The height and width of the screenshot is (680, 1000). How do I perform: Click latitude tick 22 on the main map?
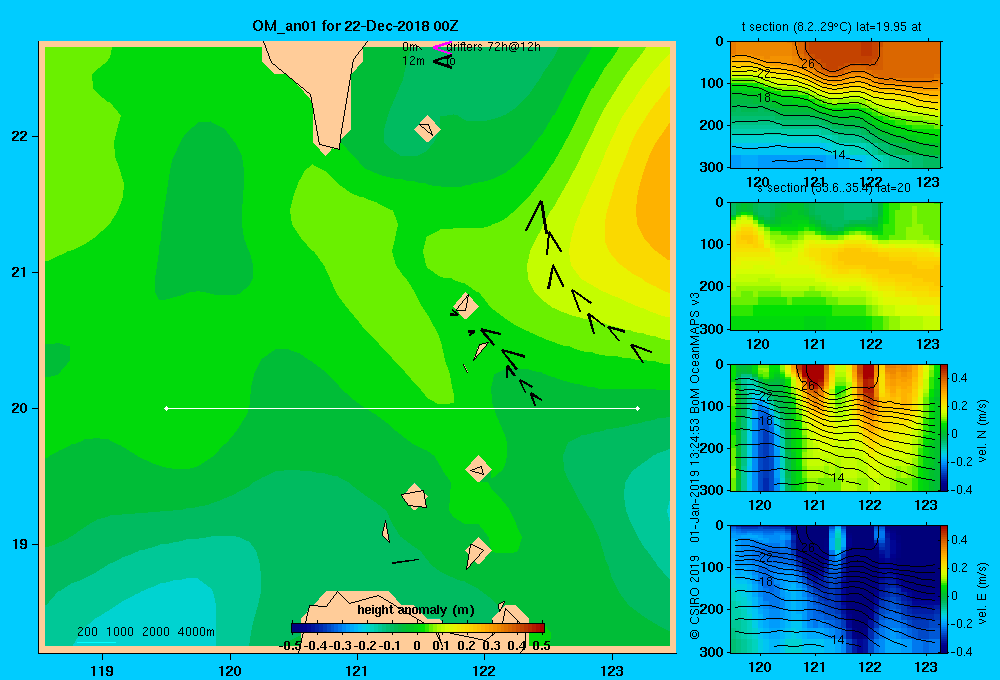point(20,136)
